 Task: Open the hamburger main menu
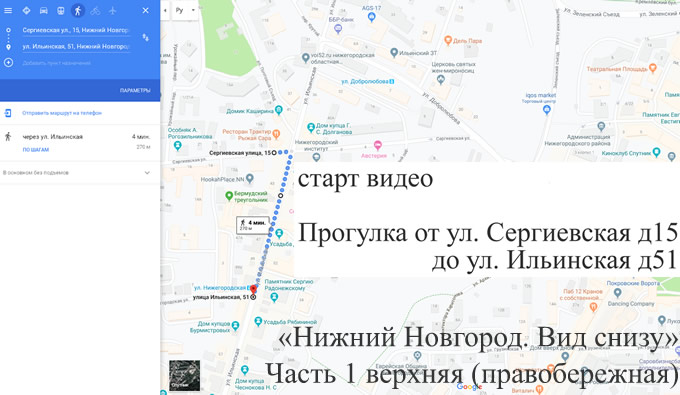point(8,10)
